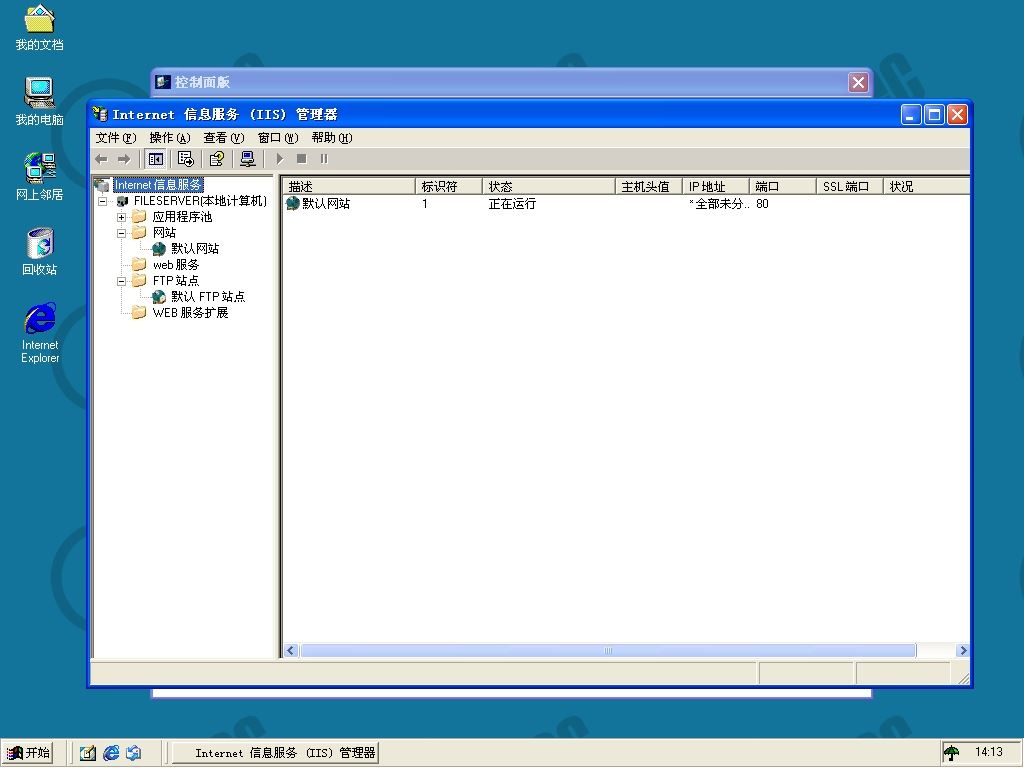Click the Export List toolbar icon
Screen dimensions: 1024x768
pyautogui.click(x=185, y=159)
